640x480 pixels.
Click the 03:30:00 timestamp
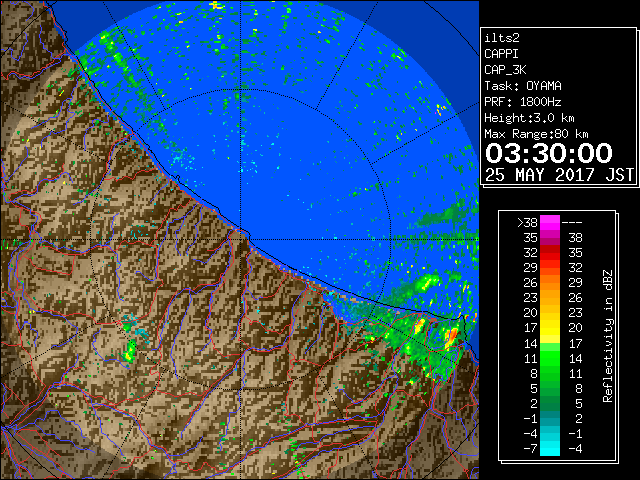pos(549,153)
